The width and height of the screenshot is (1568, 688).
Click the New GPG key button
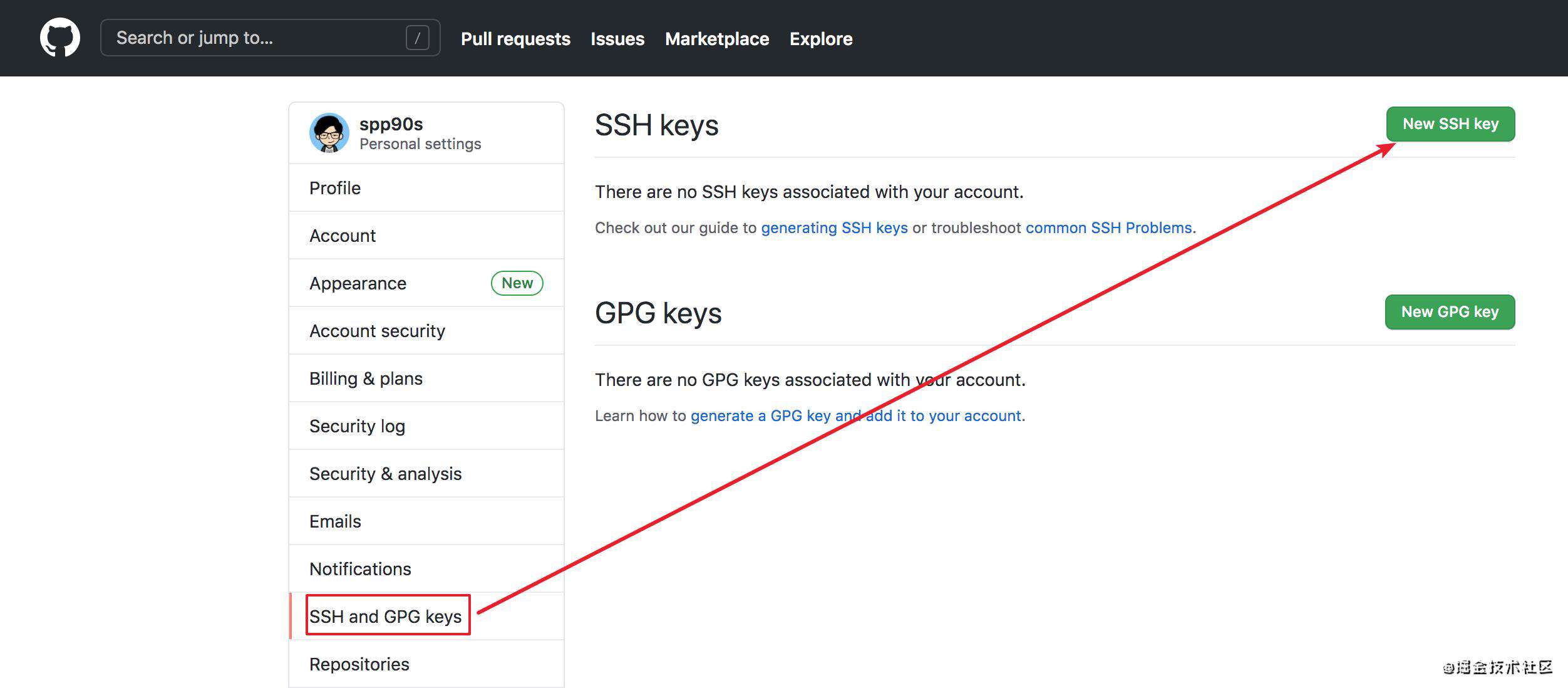tap(1450, 312)
